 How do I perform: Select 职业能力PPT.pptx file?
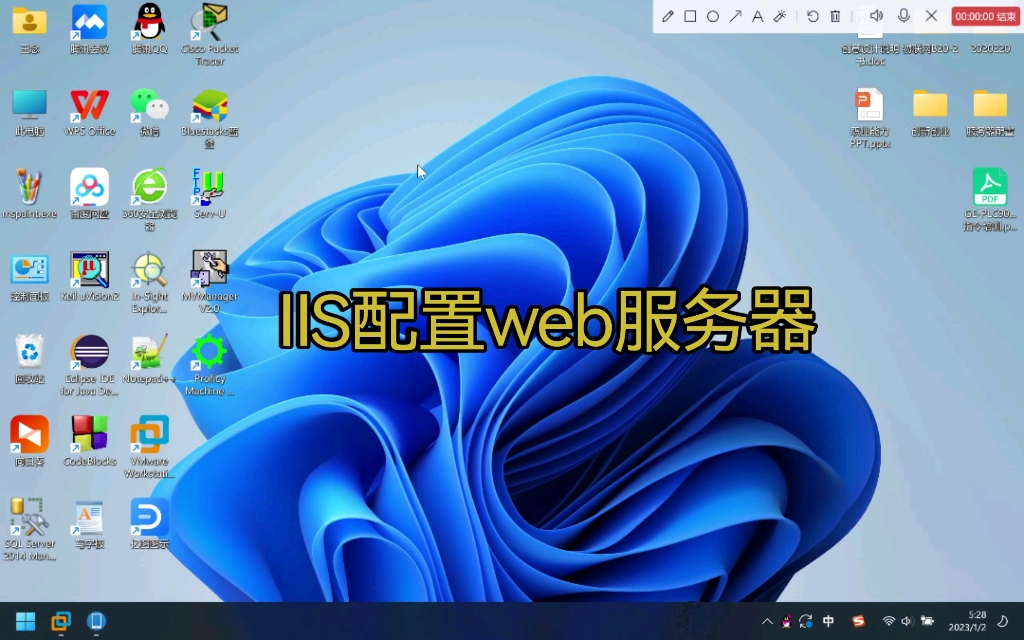click(x=870, y=118)
